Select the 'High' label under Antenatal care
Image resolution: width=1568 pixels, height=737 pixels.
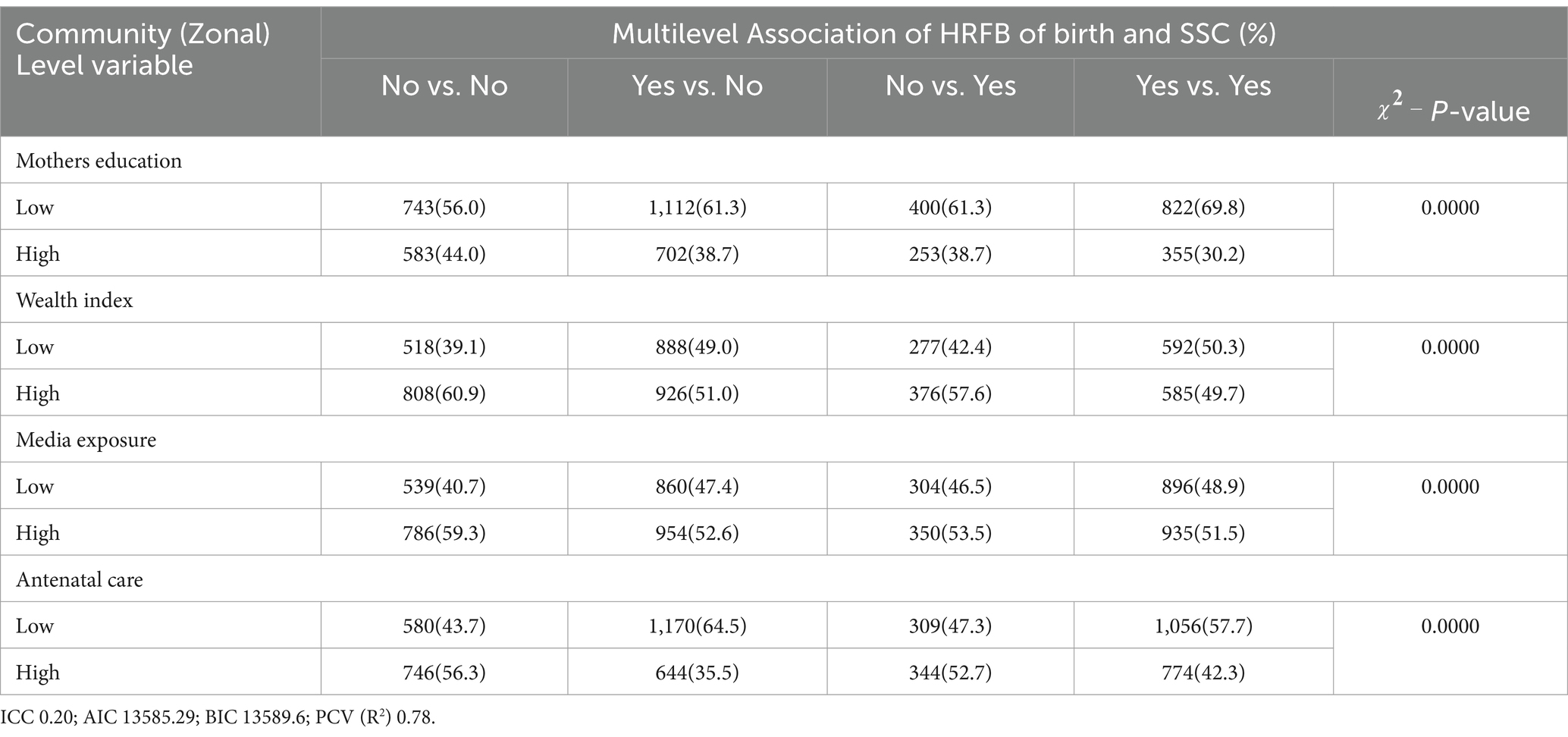(x=38, y=673)
